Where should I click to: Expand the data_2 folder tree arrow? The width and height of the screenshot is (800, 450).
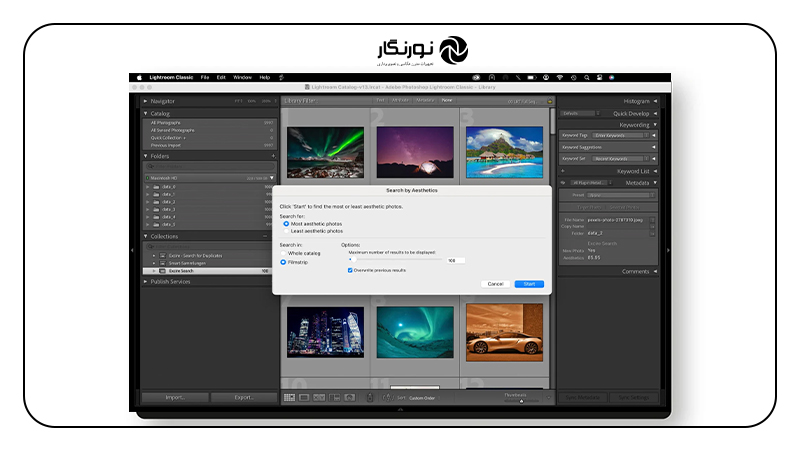pos(148,202)
